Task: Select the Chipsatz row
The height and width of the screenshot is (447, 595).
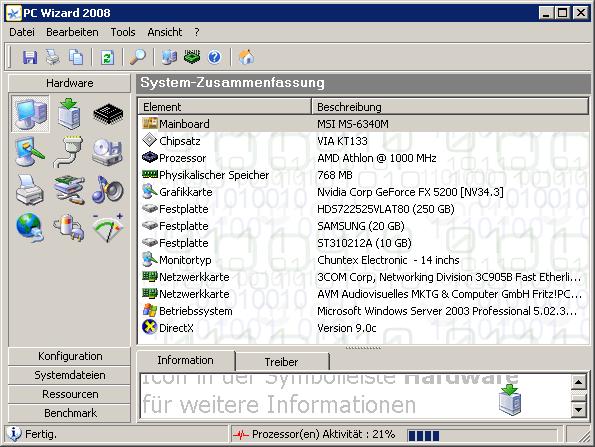Action: coord(364,141)
